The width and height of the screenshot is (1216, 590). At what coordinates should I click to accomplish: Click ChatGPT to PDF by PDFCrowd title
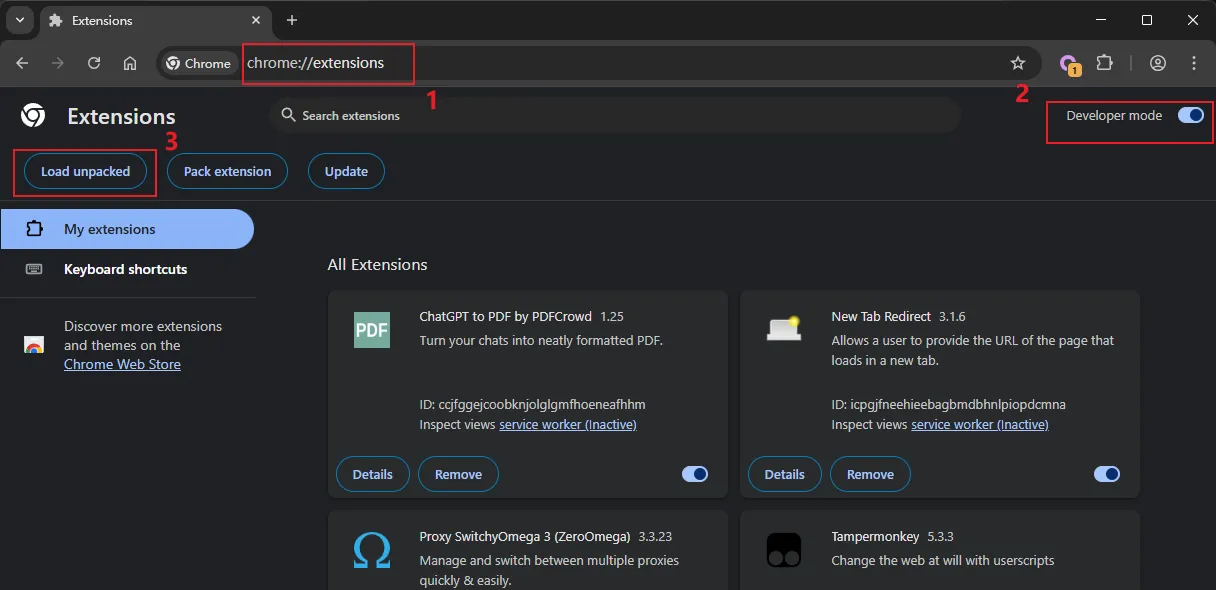coord(507,316)
